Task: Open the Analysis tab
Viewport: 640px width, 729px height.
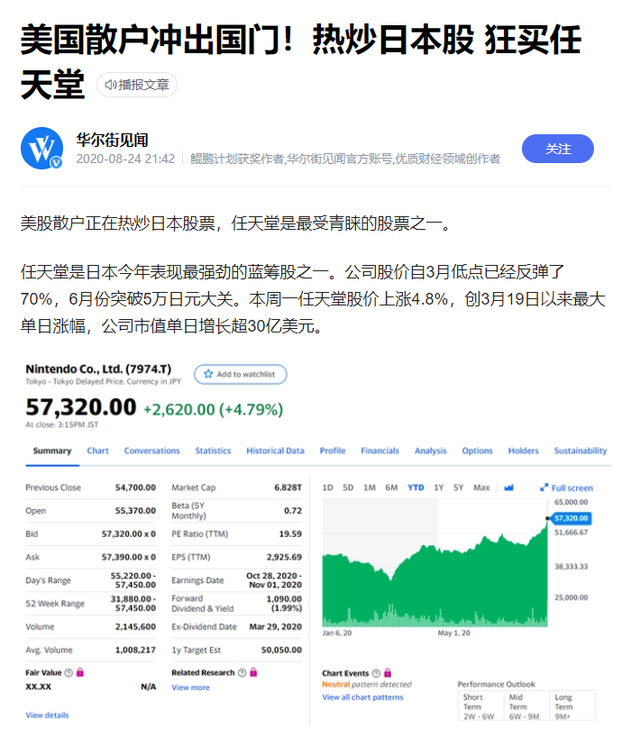Action: pos(430,451)
